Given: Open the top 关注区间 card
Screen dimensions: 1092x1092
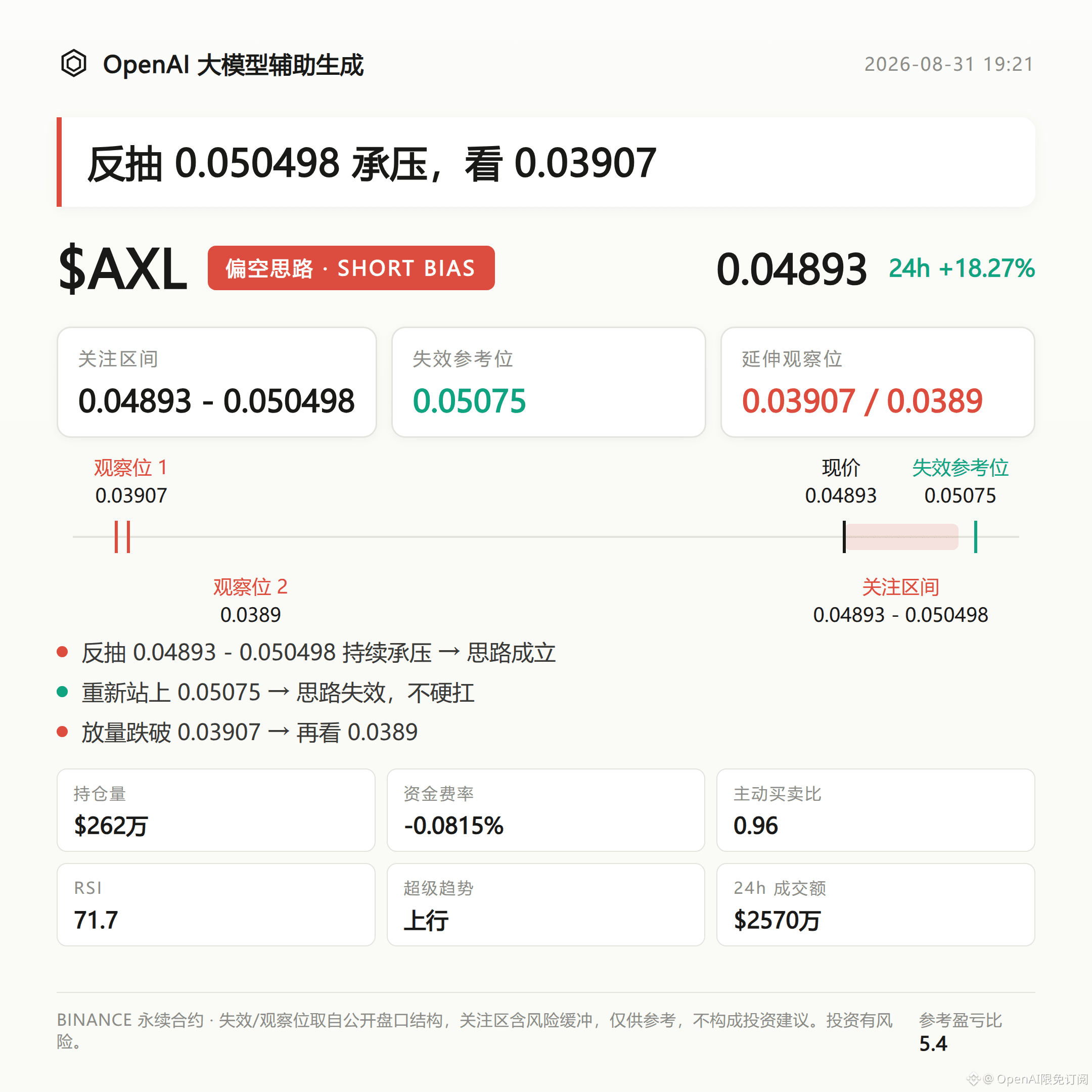Looking at the screenshot, I should [216, 382].
